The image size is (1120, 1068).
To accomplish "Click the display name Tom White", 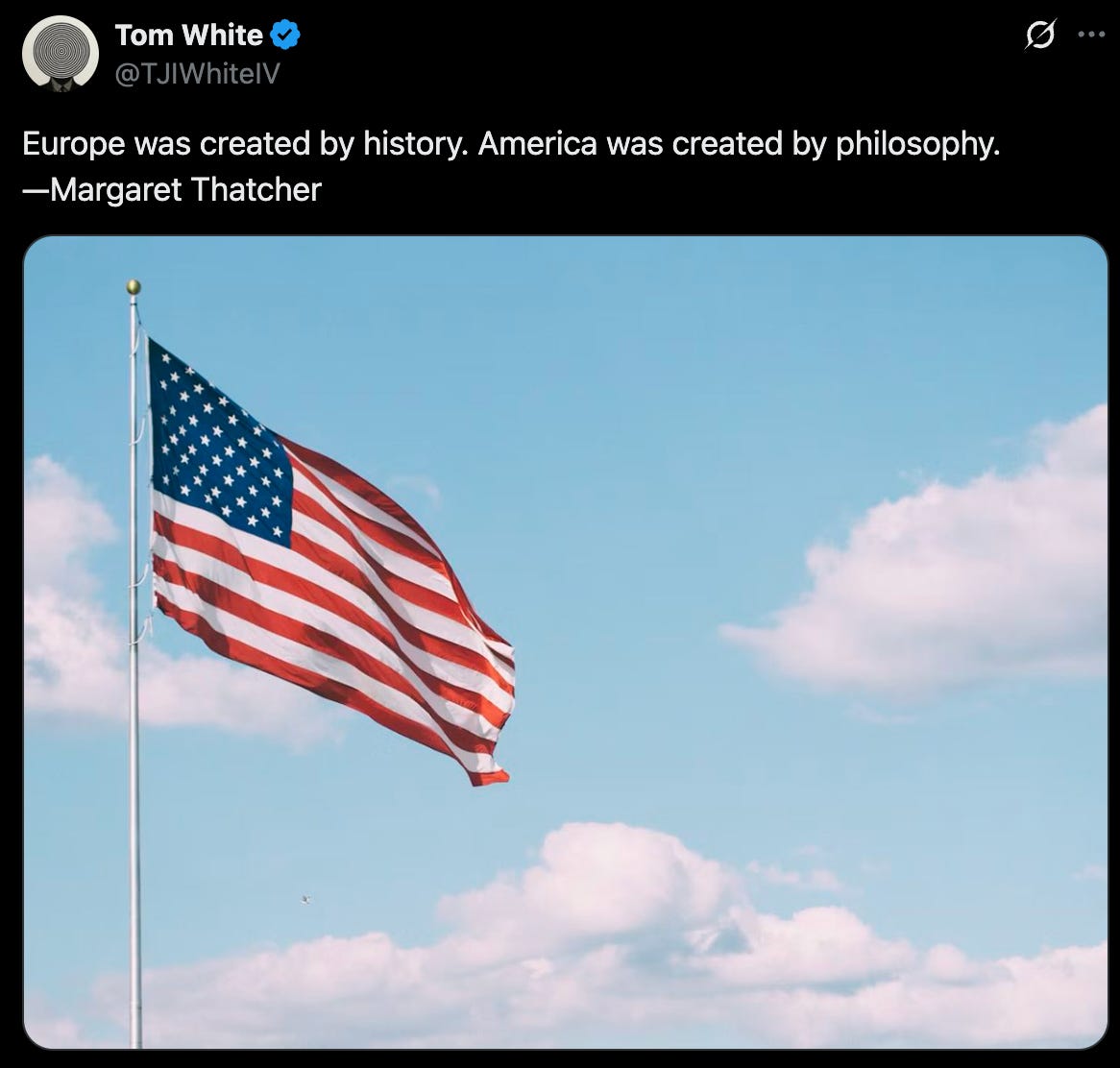I will 188,35.
